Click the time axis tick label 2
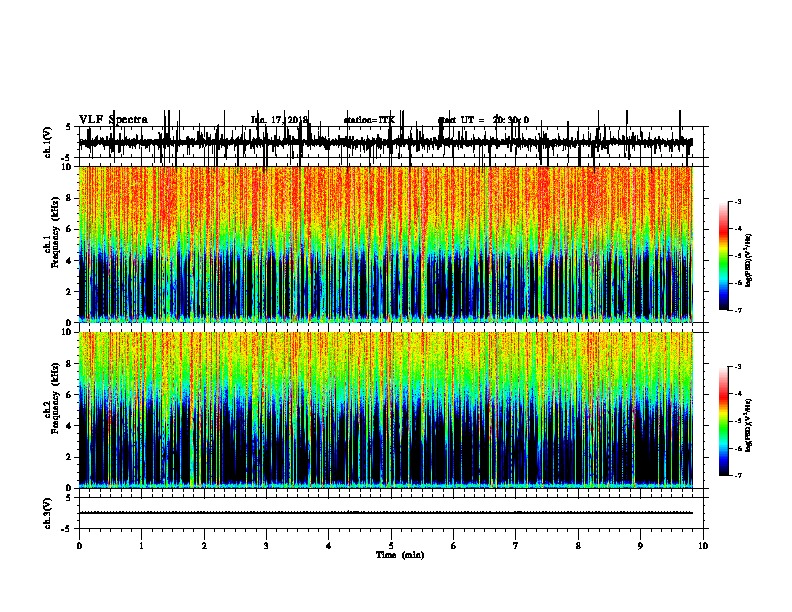 tap(204, 546)
